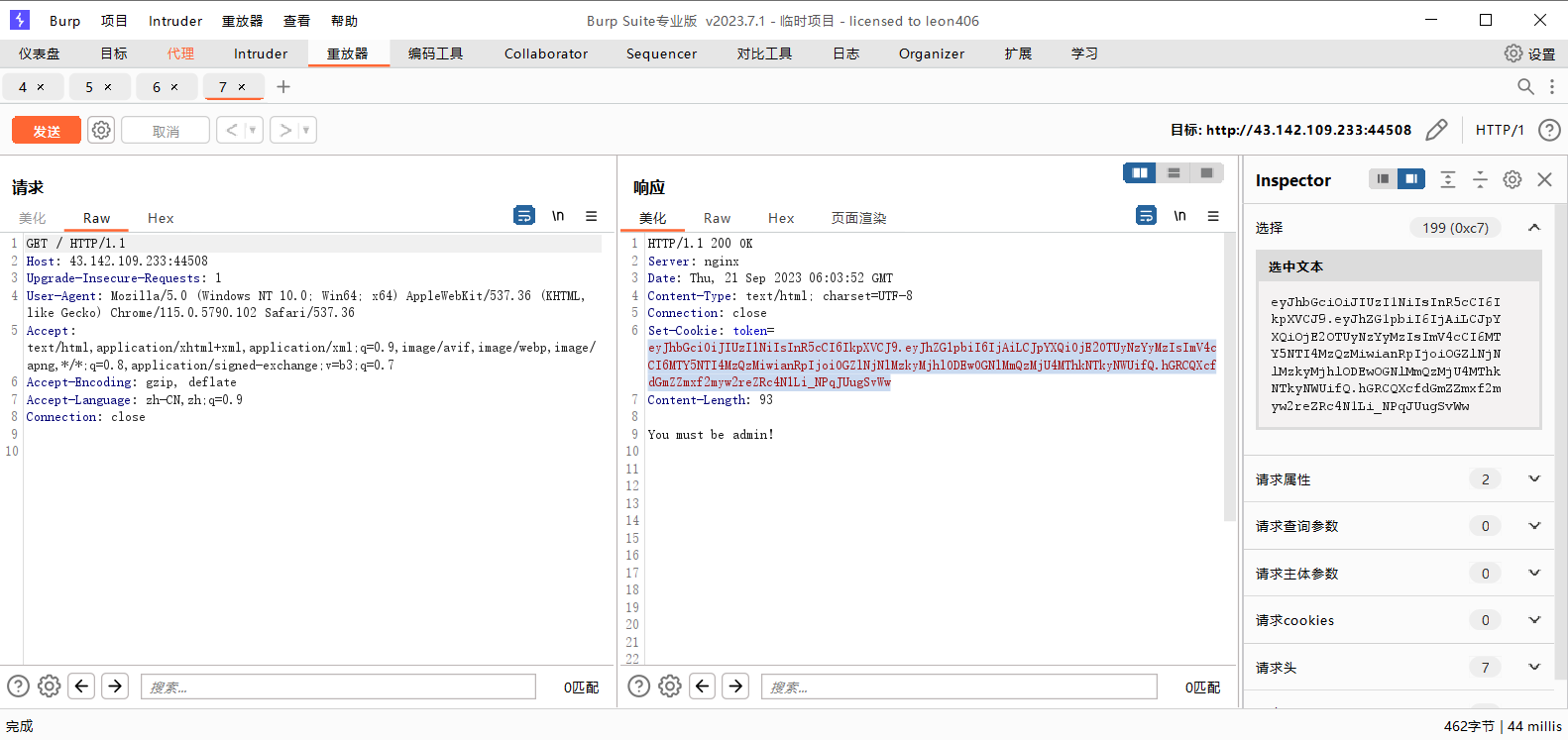Screen dimensions: 1568x740
Task: Add a new Repeater tab with the plus icon
Action: point(283,87)
